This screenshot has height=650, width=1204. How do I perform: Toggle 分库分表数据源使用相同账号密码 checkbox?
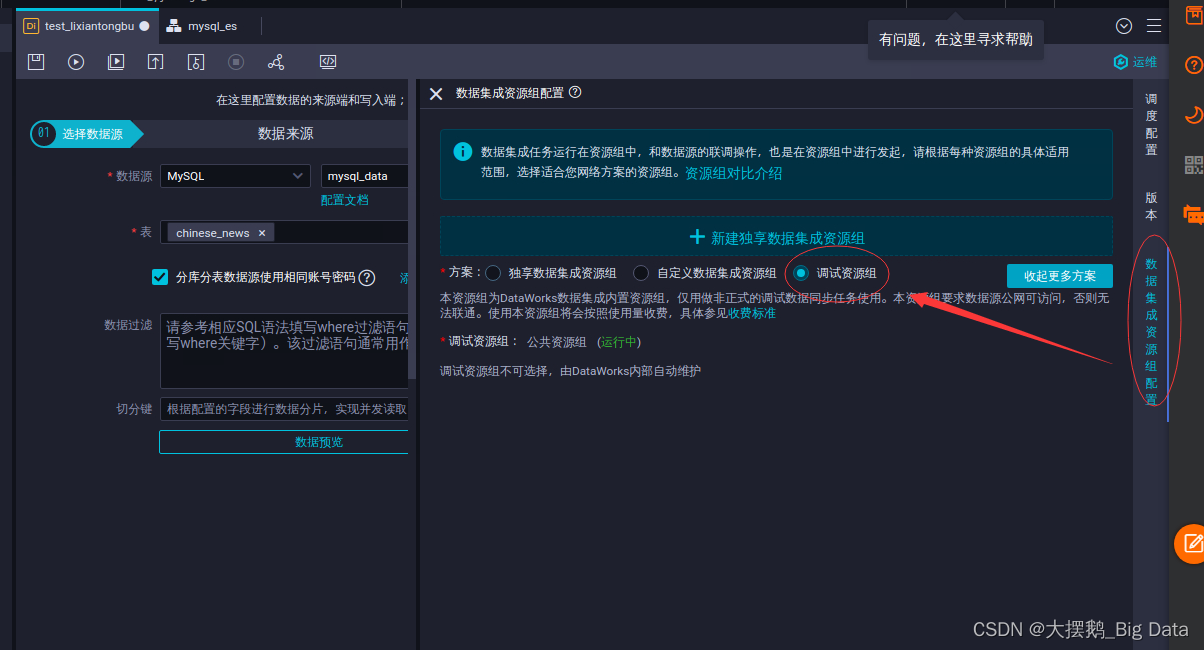160,277
